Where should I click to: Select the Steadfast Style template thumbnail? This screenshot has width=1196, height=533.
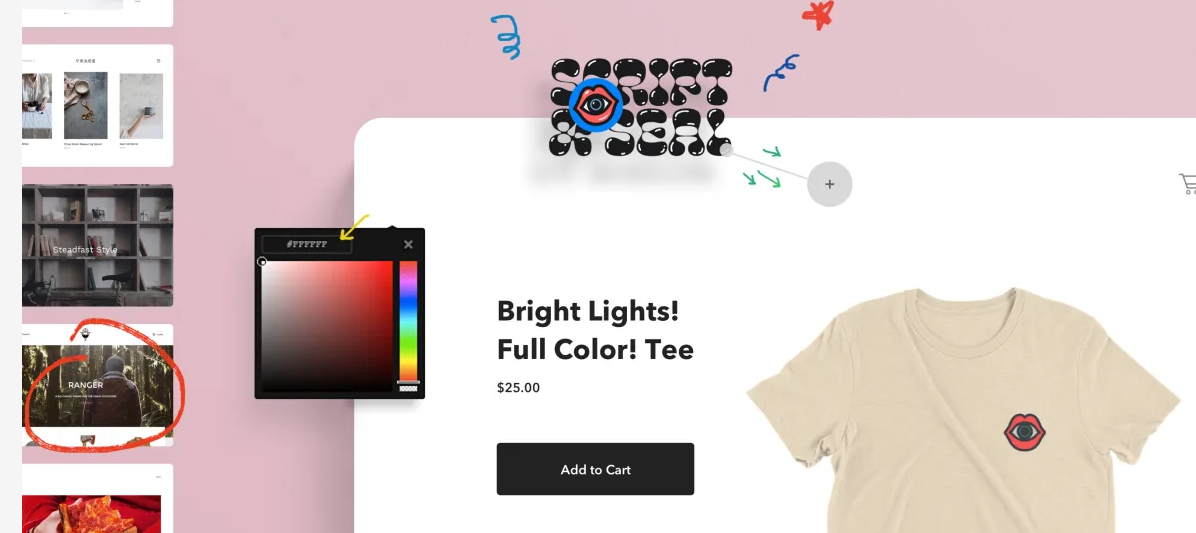point(98,245)
